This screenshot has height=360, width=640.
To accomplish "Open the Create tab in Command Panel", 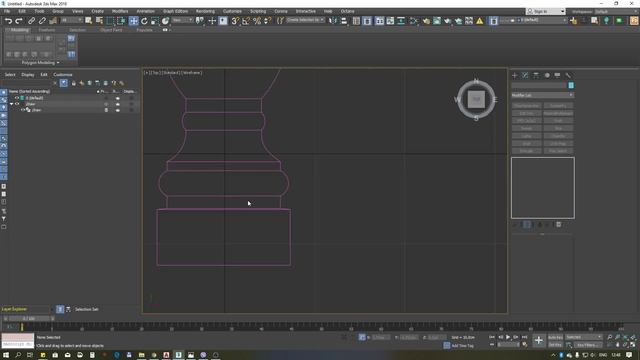I will (514, 76).
